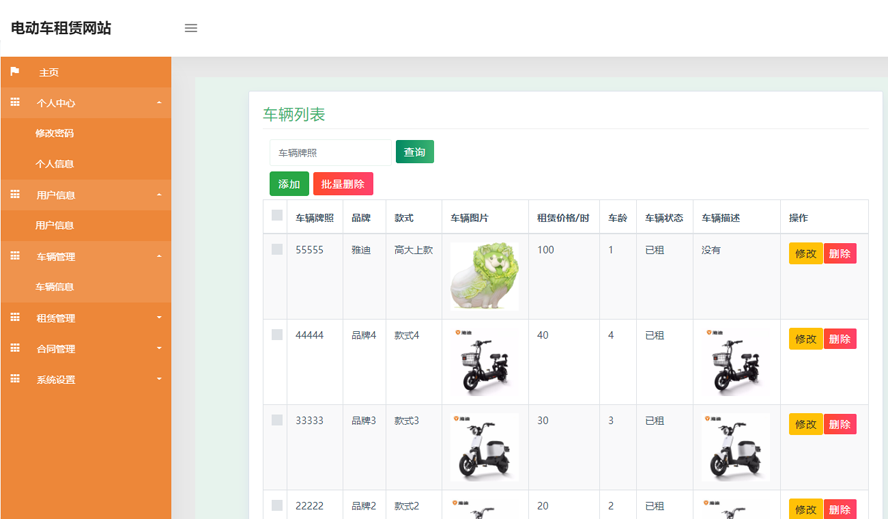
Task: Click the red 批量删除 button
Action: coord(343,184)
